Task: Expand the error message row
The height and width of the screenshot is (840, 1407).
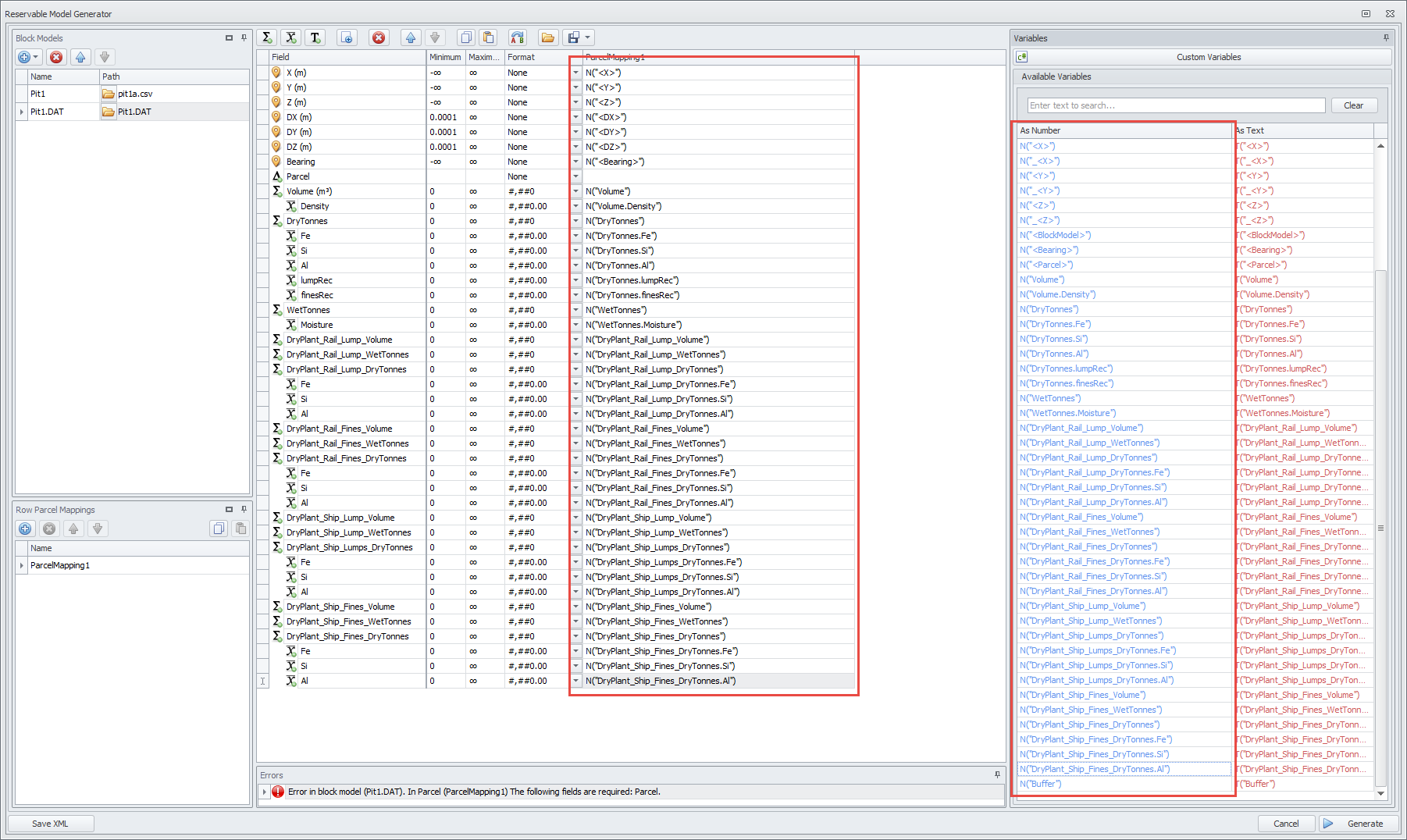Action: [x=265, y=792]
